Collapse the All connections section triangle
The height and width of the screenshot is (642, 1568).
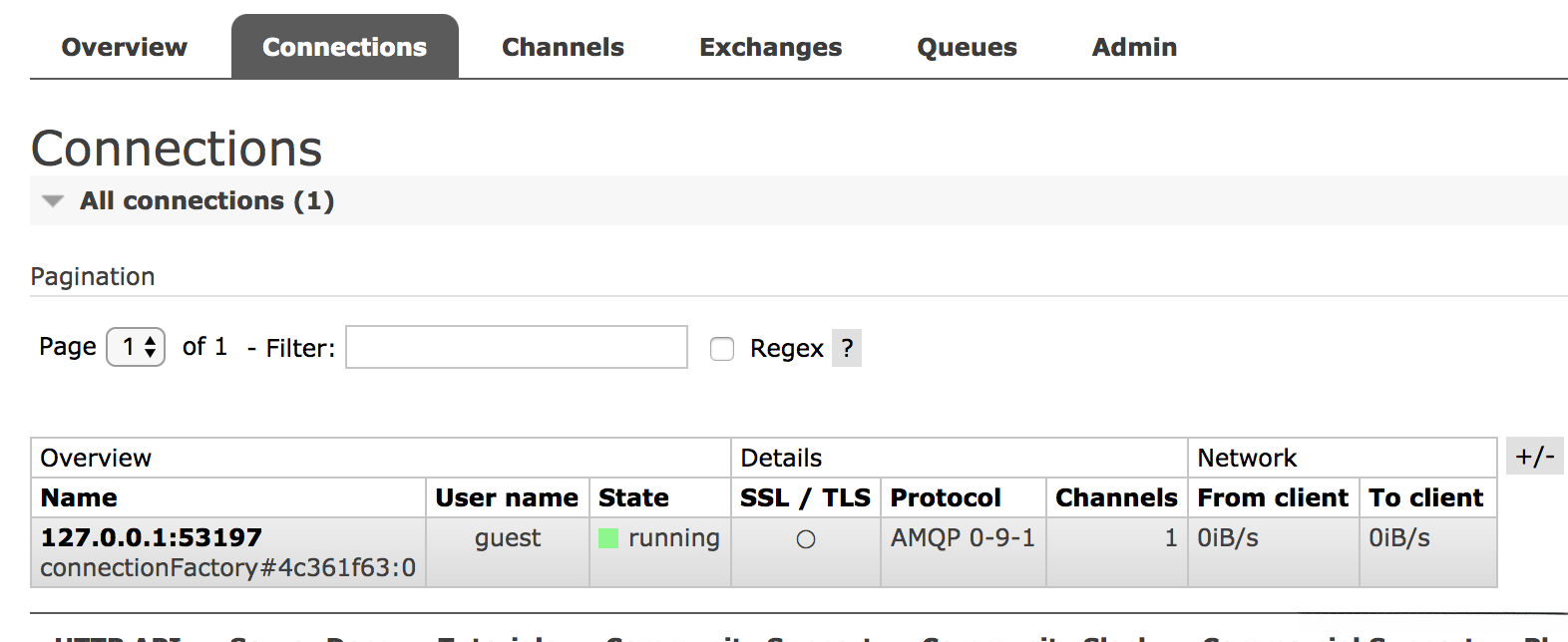[53, 201]
